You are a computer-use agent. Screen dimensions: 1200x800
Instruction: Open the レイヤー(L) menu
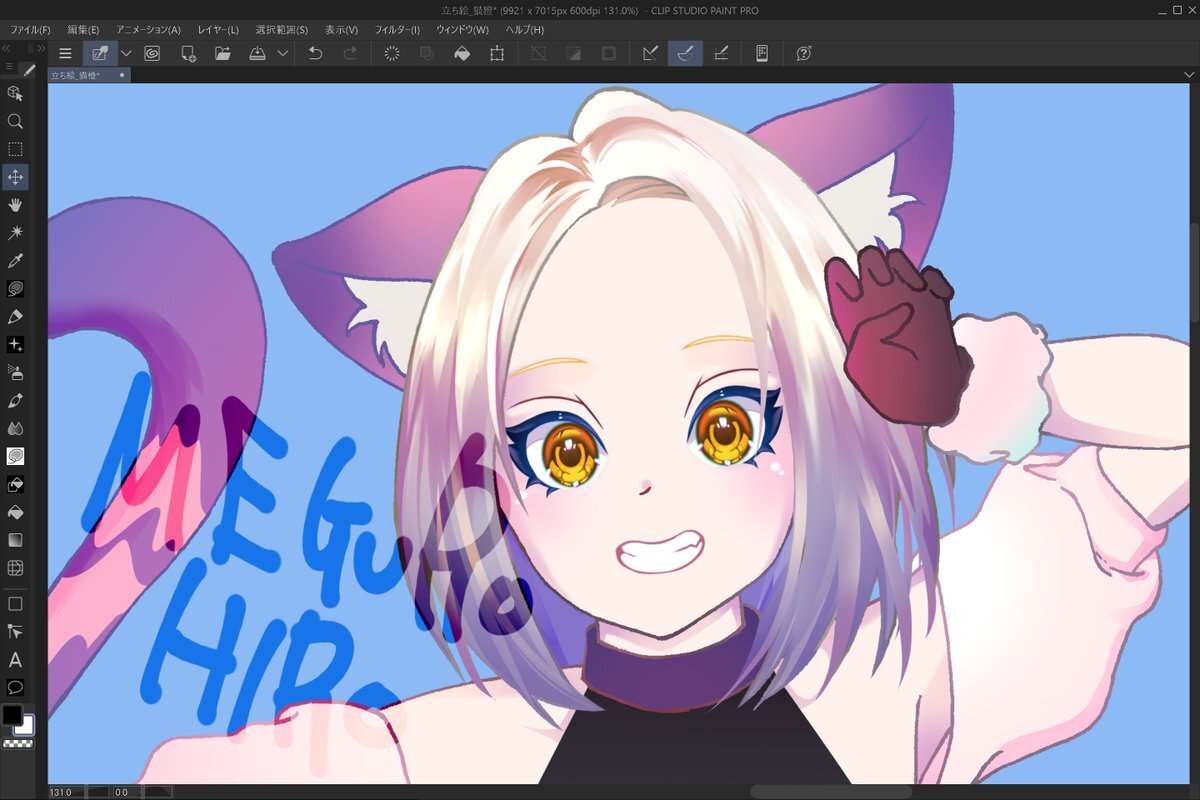pyautogui.click(x=218, y=30)
